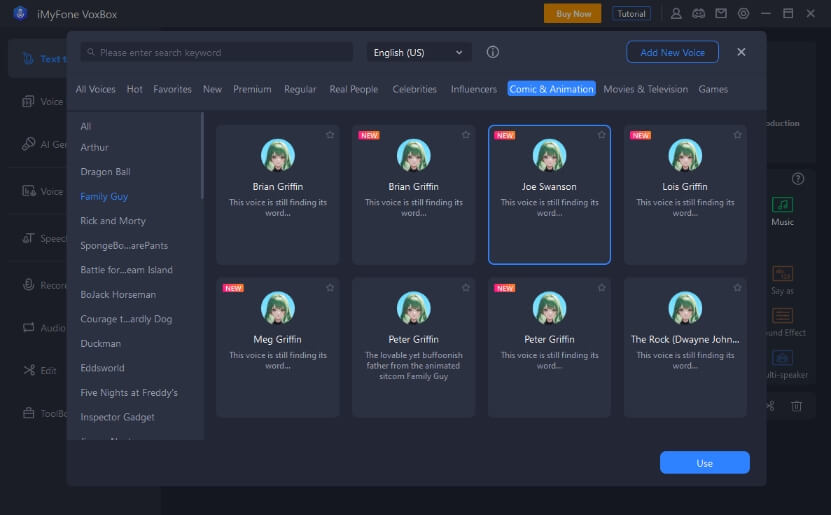Select Duckman category
Screen dimensions: 831x515
pos(100,343)
